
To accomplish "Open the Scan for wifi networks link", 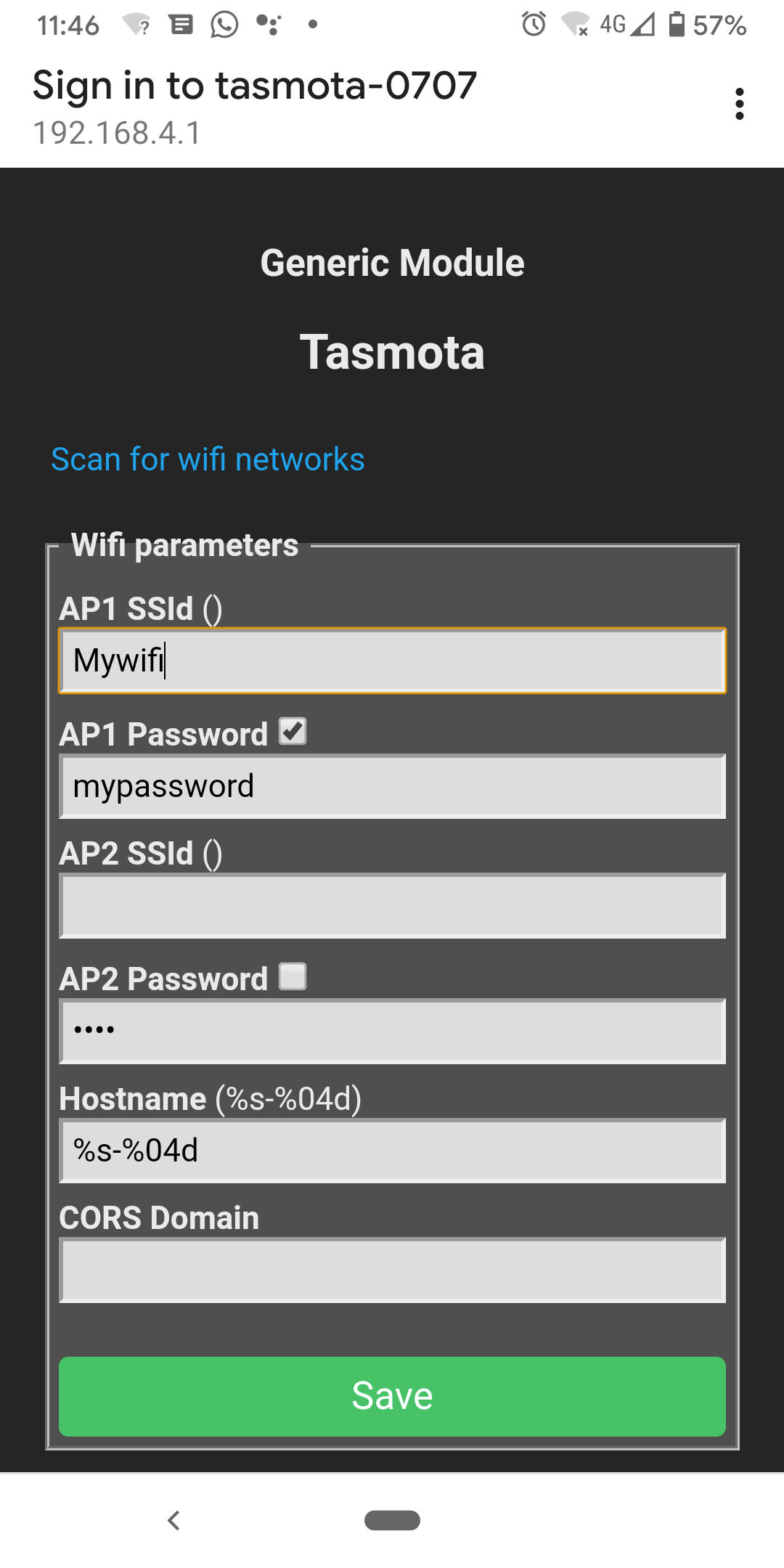I will click(207, 459).
